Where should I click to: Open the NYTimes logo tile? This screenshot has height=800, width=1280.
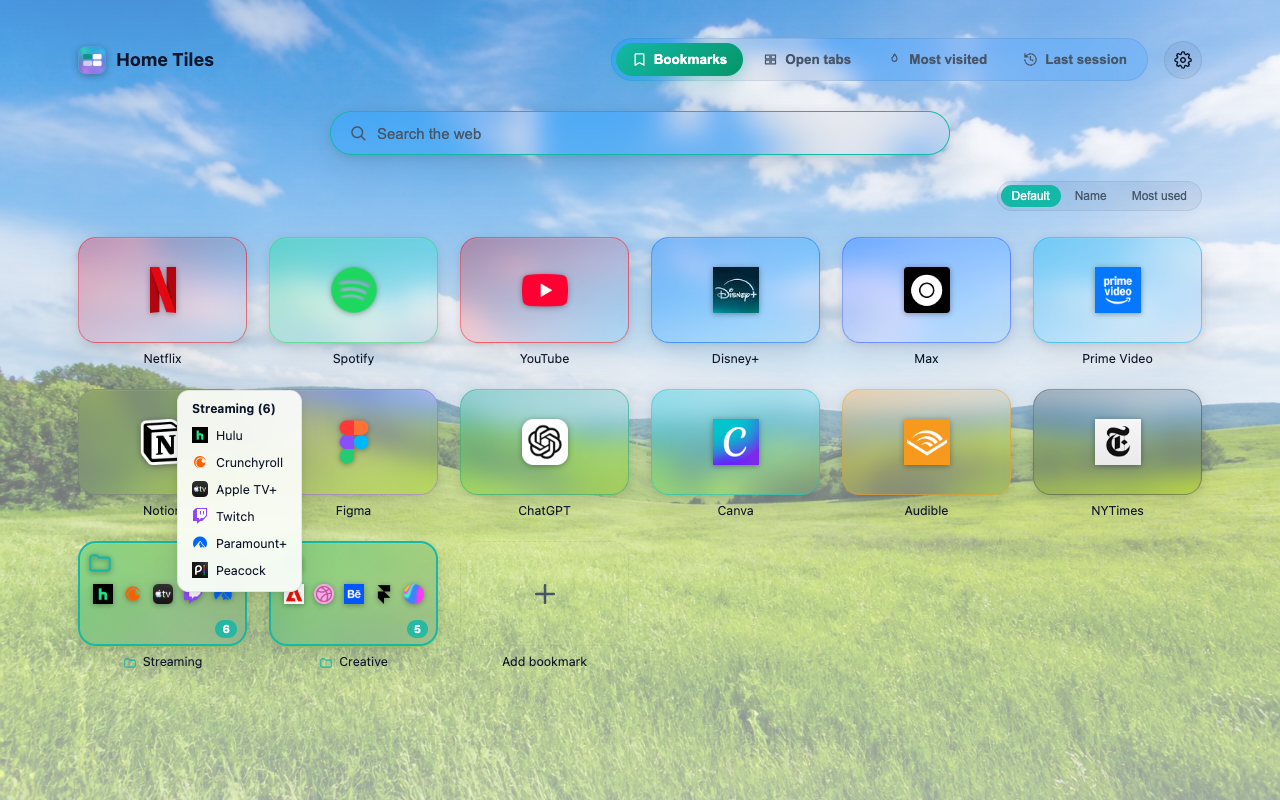coord(1117,442)
